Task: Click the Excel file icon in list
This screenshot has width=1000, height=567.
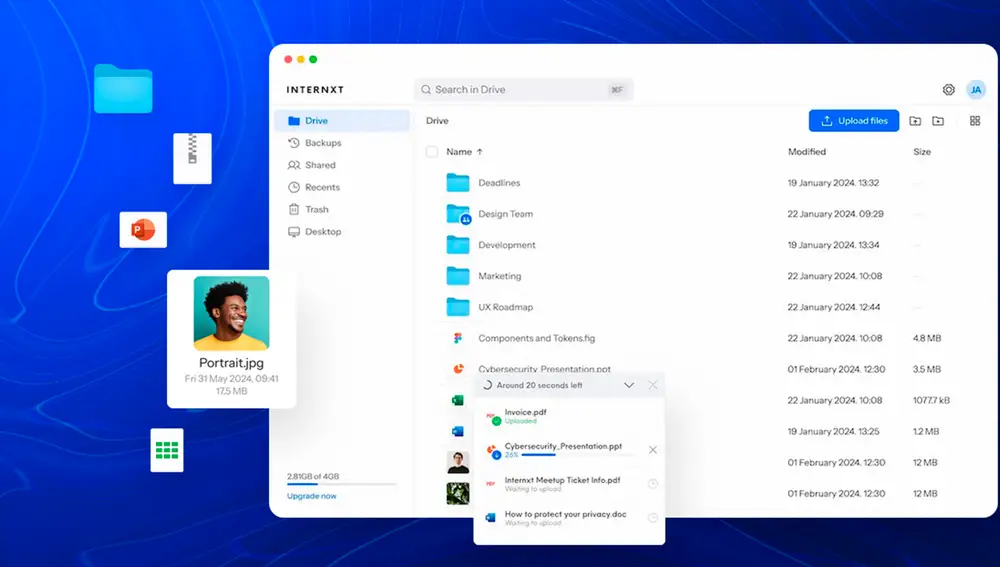Action: (457, 401)
